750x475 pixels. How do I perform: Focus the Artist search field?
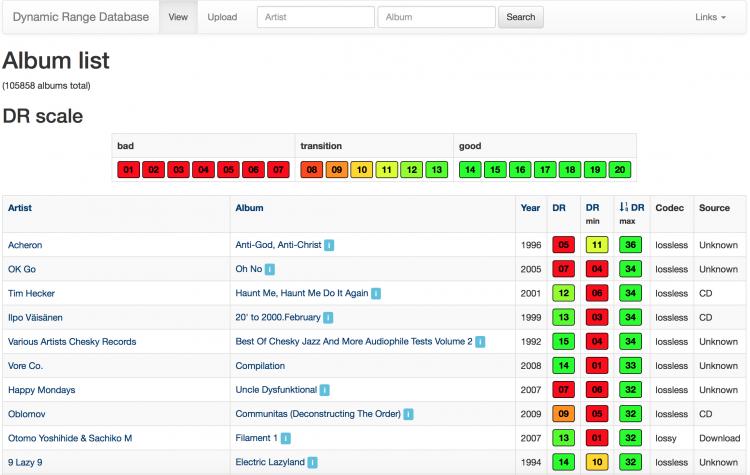point(315,17)
